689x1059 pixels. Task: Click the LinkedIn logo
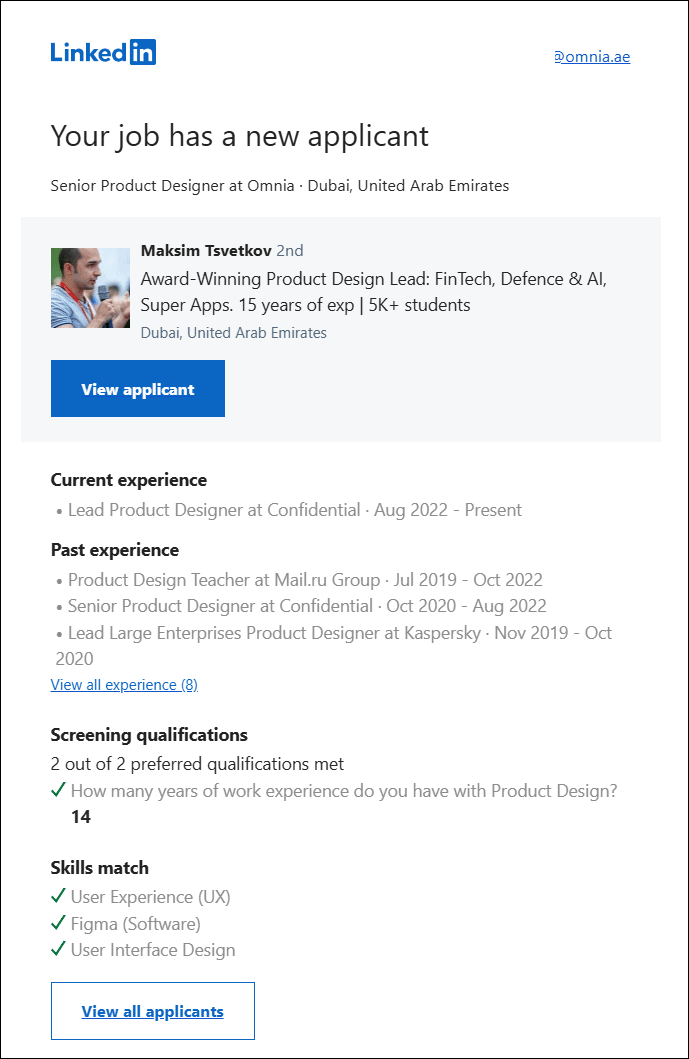(103, 53)
